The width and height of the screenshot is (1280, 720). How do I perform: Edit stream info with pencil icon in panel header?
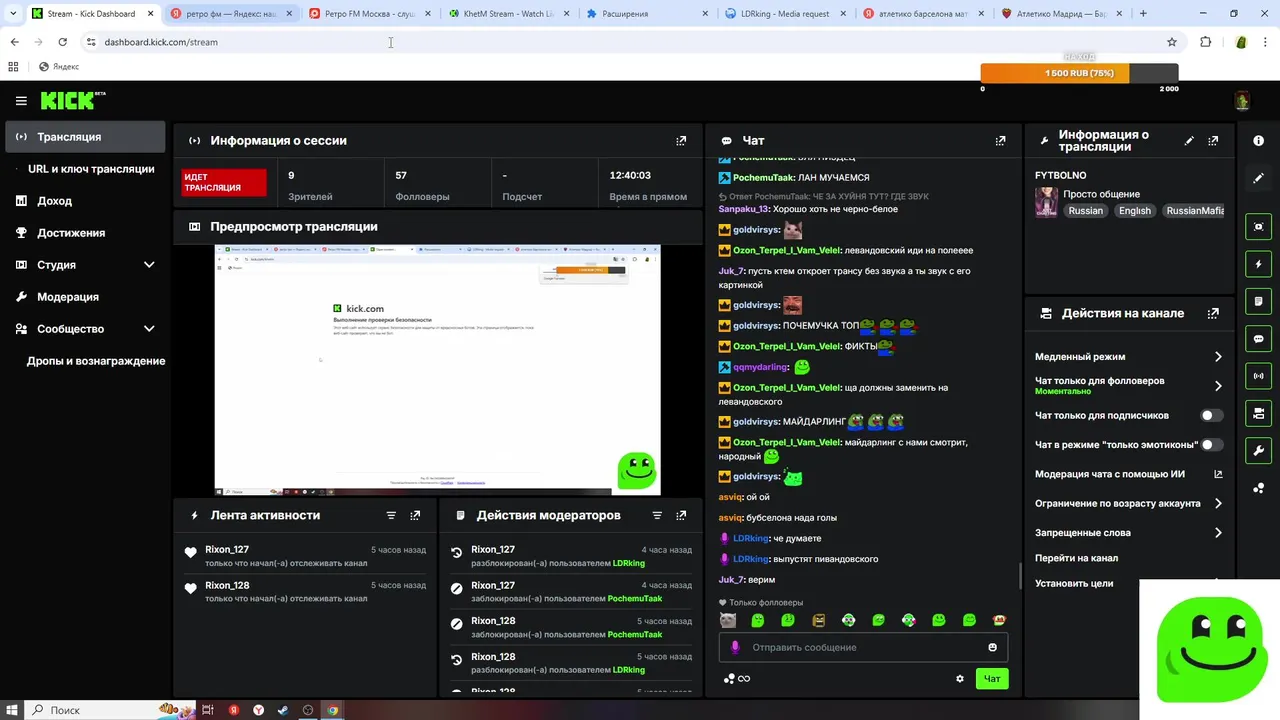[1189, 141]
